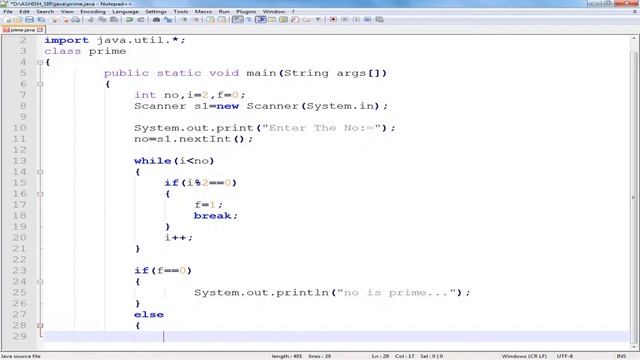640x360 pixels.
Task: Click the Replace toolbar icon
Action: coord(168,20)
